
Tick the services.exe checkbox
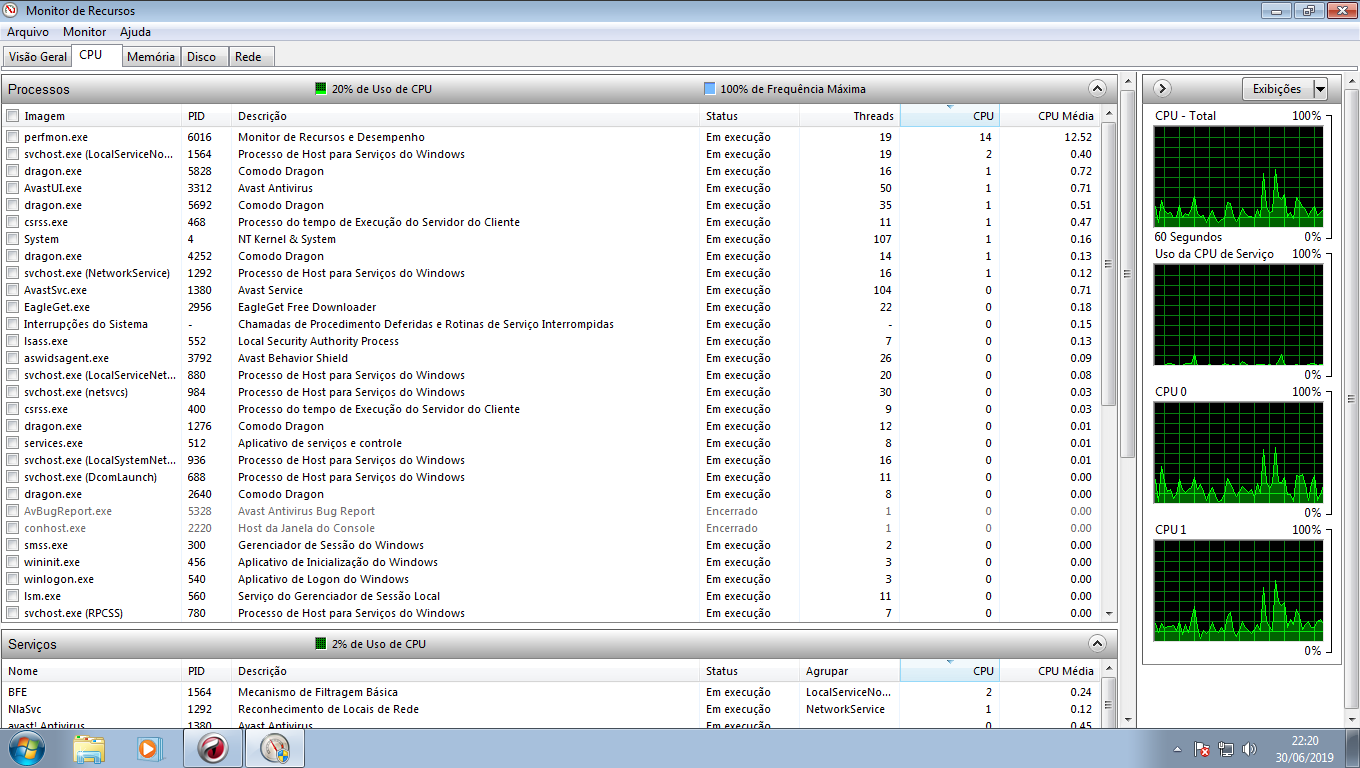pyautogui.click(x=12, y=443)
